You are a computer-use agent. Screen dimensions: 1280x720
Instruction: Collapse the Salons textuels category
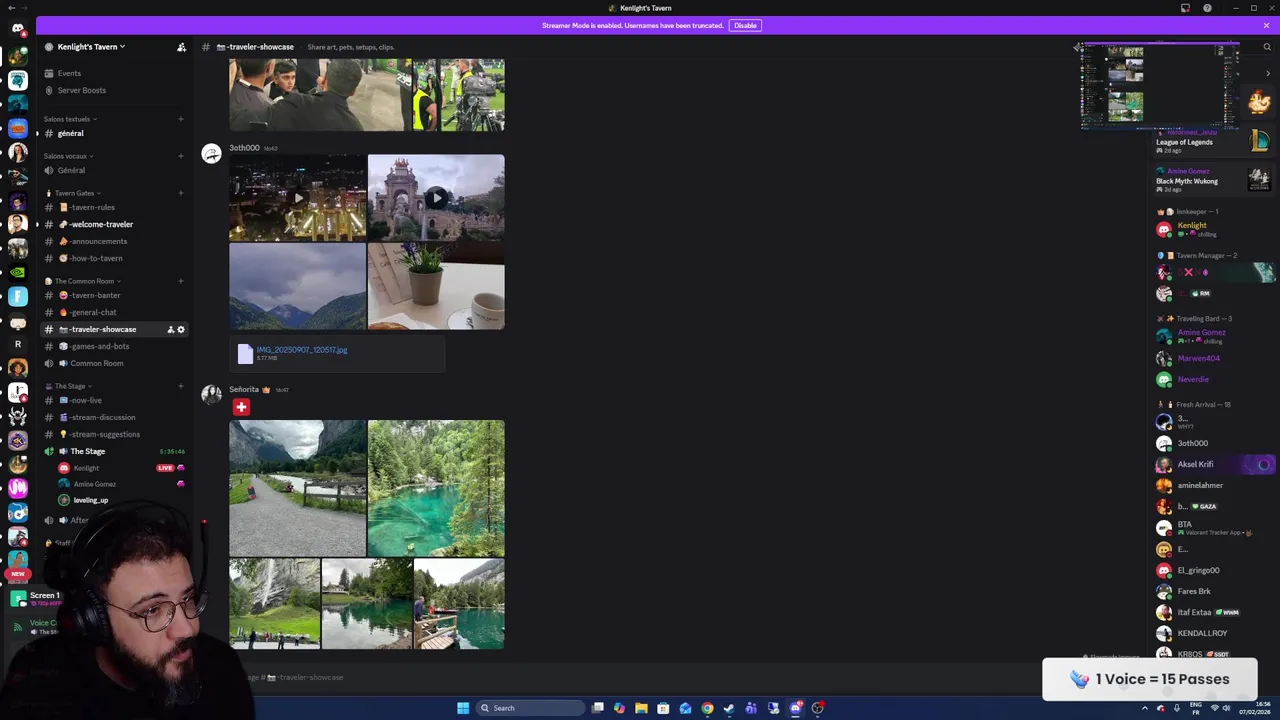coord(70,119)
